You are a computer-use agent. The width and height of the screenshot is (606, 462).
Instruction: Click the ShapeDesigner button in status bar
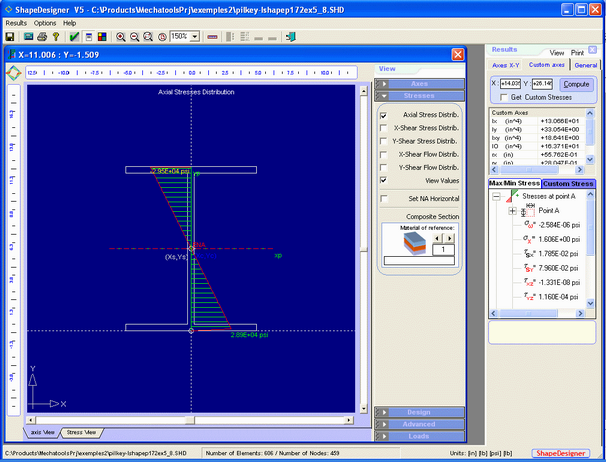(x=560, y=453)
